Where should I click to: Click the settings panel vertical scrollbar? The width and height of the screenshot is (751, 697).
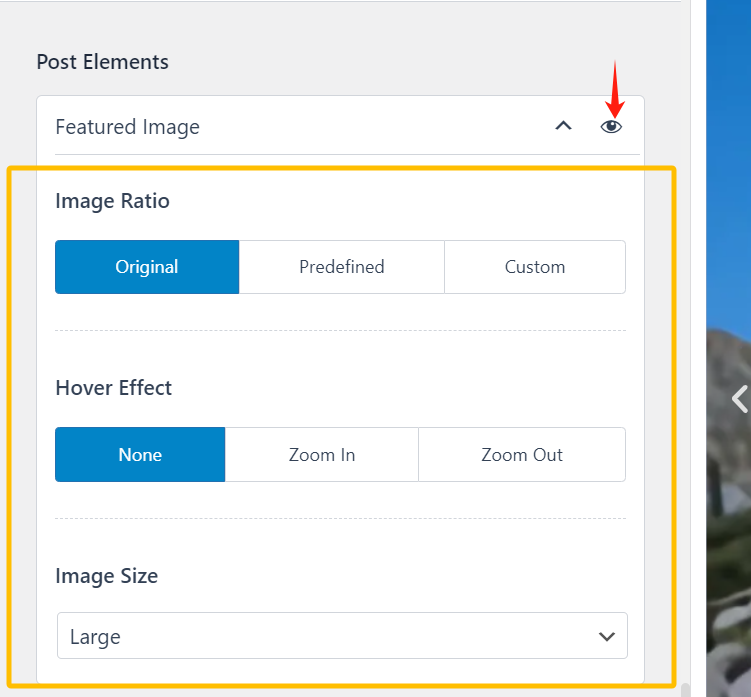pyautogui.click(x=685, y=690)
